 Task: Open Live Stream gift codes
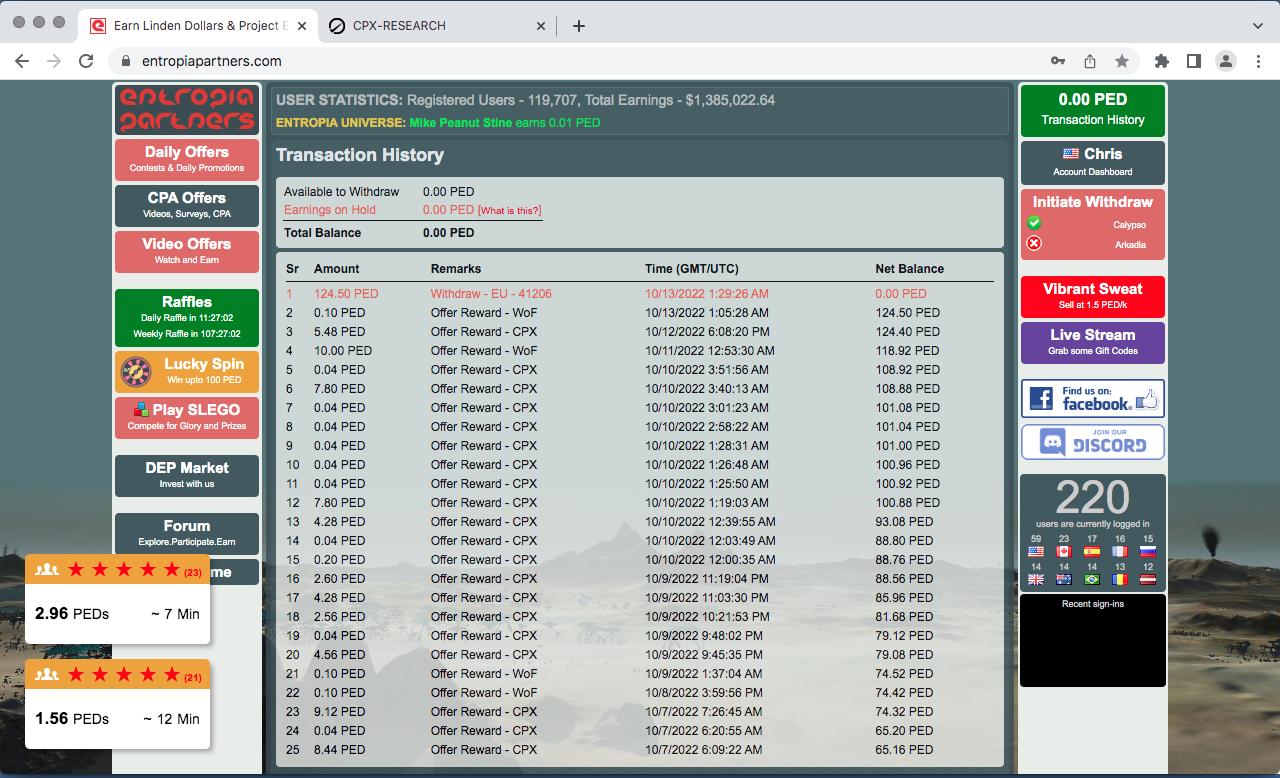(1093, 343)
